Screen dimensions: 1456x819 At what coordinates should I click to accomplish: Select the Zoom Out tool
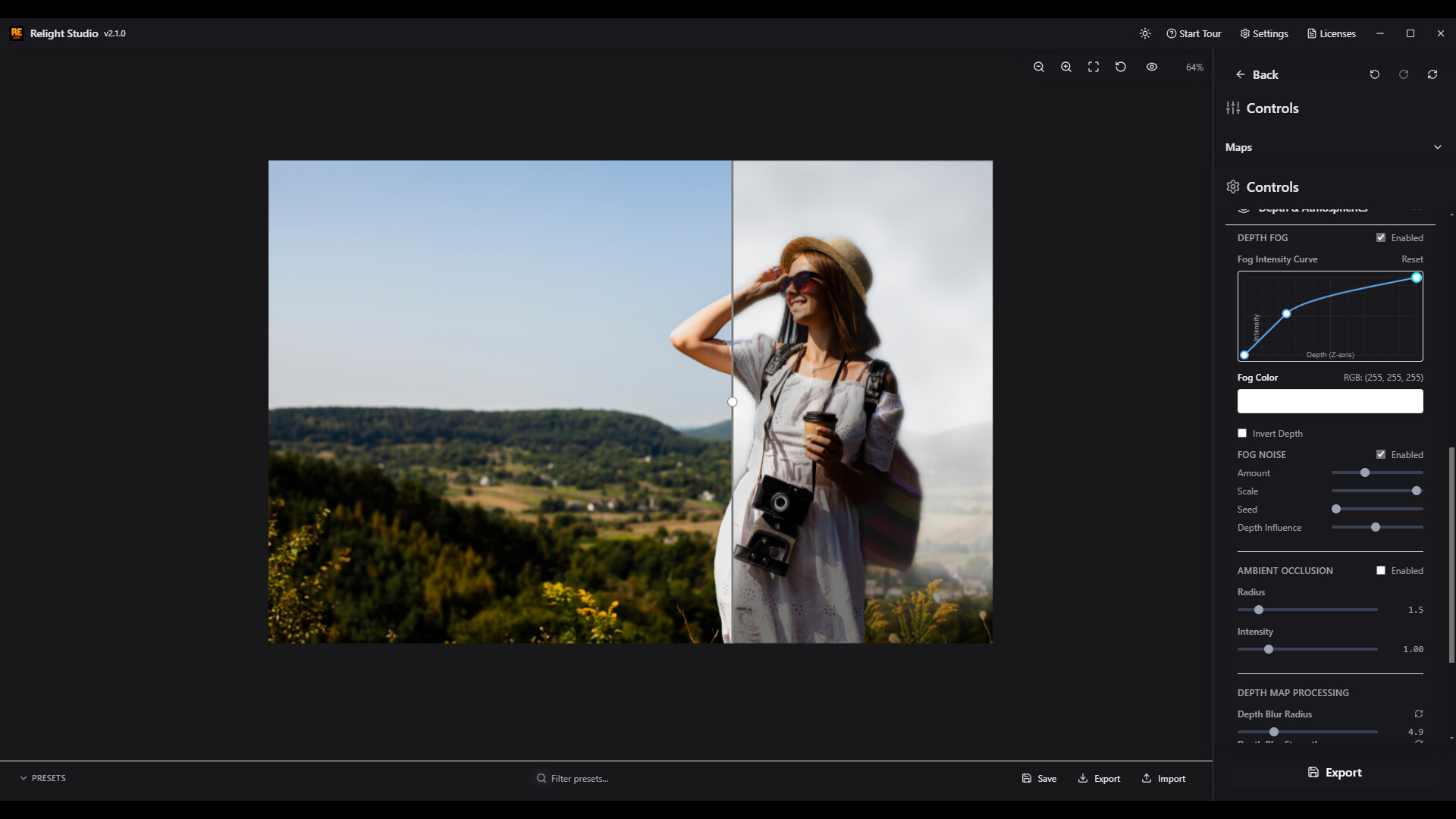[1039, 67]
